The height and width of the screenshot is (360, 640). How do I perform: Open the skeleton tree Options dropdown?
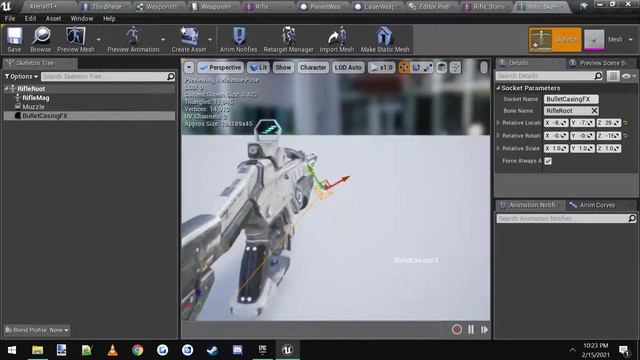(x=21, y=76)
